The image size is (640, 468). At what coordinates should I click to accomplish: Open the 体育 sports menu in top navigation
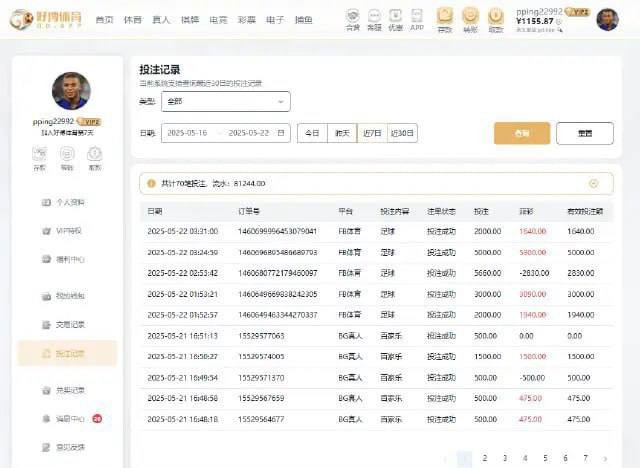click(x=132, y=19)
